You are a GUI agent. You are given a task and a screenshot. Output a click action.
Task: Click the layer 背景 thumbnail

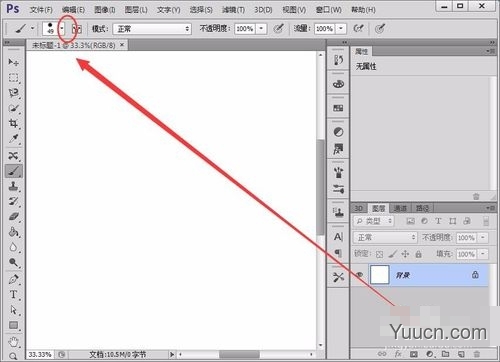click(380, 275)
